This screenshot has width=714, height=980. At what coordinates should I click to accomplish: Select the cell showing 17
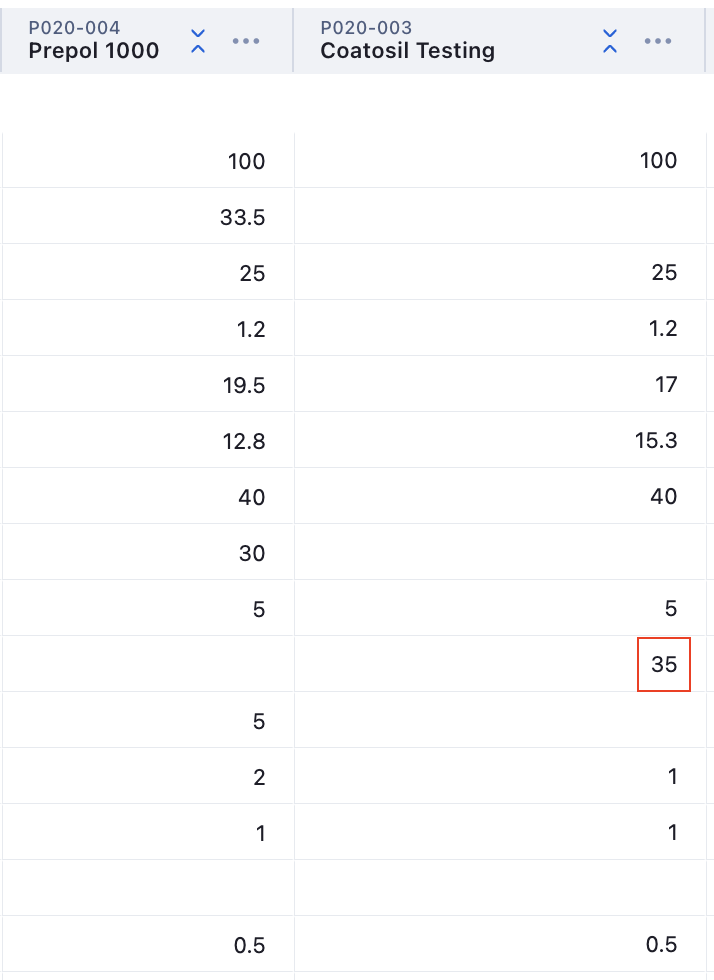click(666, 385)
